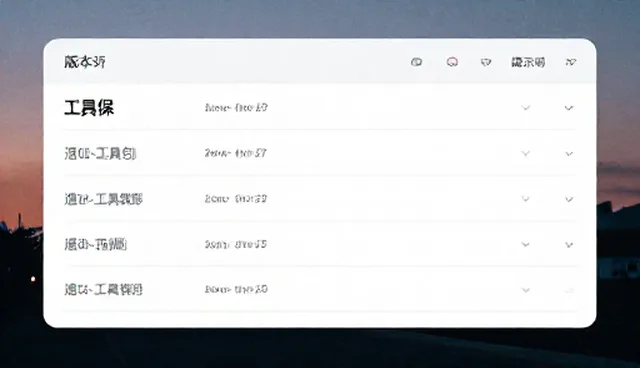Expand the inner chevron on the bold 工具保 row

pyautogui.click(x=526, y=108)
